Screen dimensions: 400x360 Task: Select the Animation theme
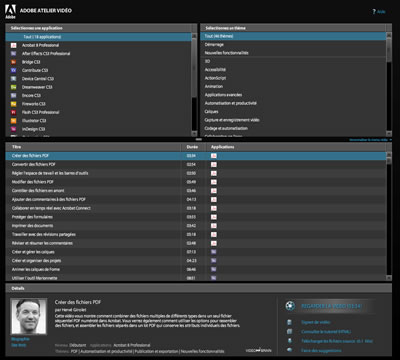(x=293, y=86)
